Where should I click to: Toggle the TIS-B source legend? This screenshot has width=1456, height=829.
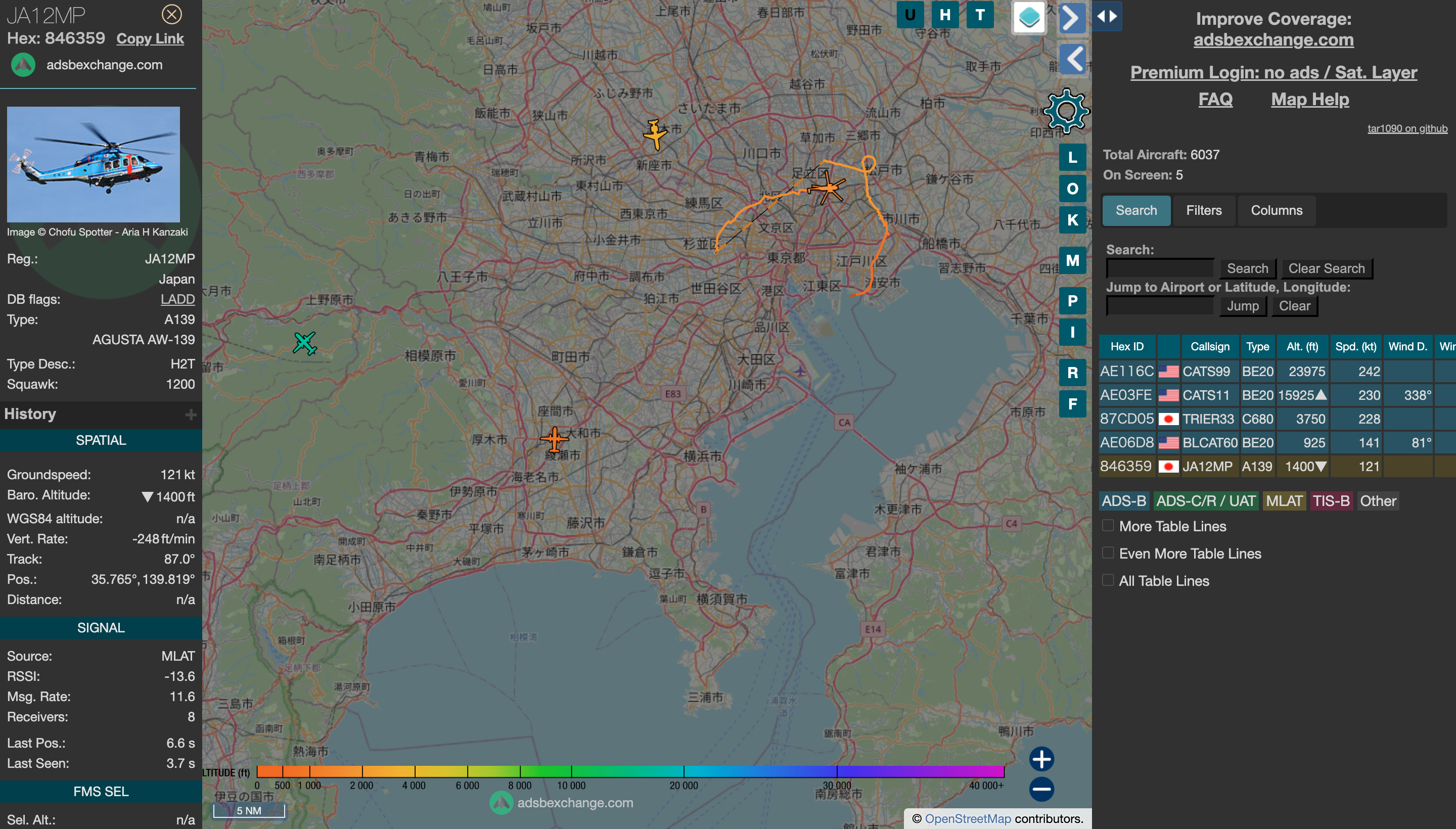pyautogui.click(x=1331, y=501)
